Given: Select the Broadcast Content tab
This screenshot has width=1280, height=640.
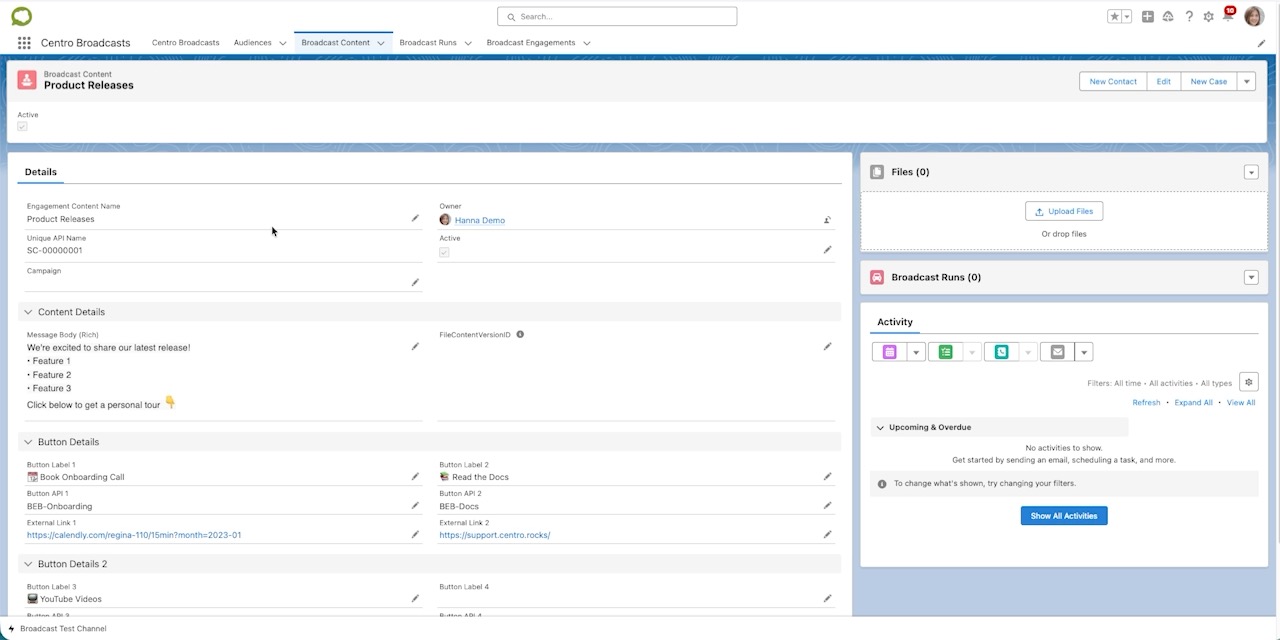Looking at the screenshot, I should click(x=335, y=43).
